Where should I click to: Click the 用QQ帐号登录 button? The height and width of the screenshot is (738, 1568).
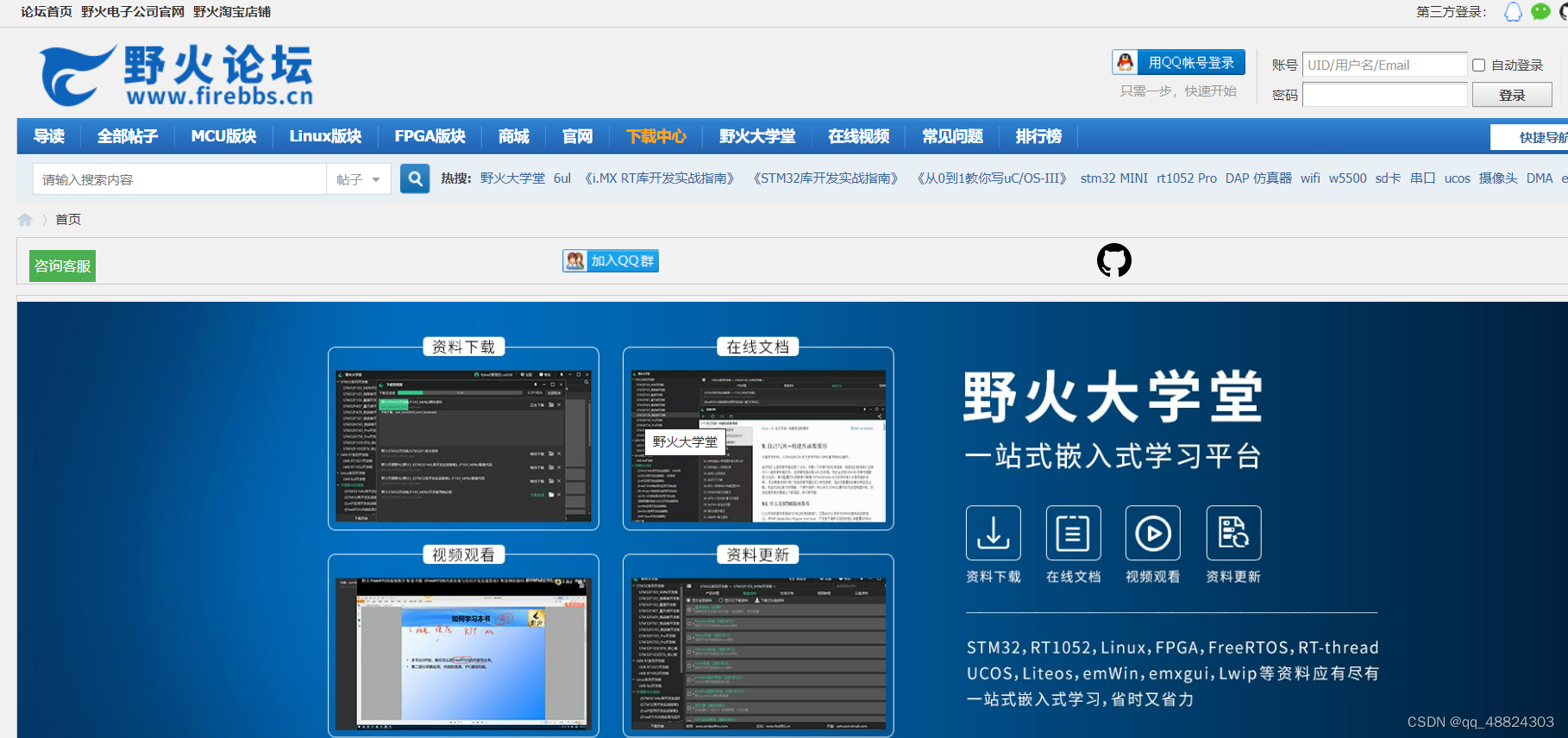tap(1178, 62)
